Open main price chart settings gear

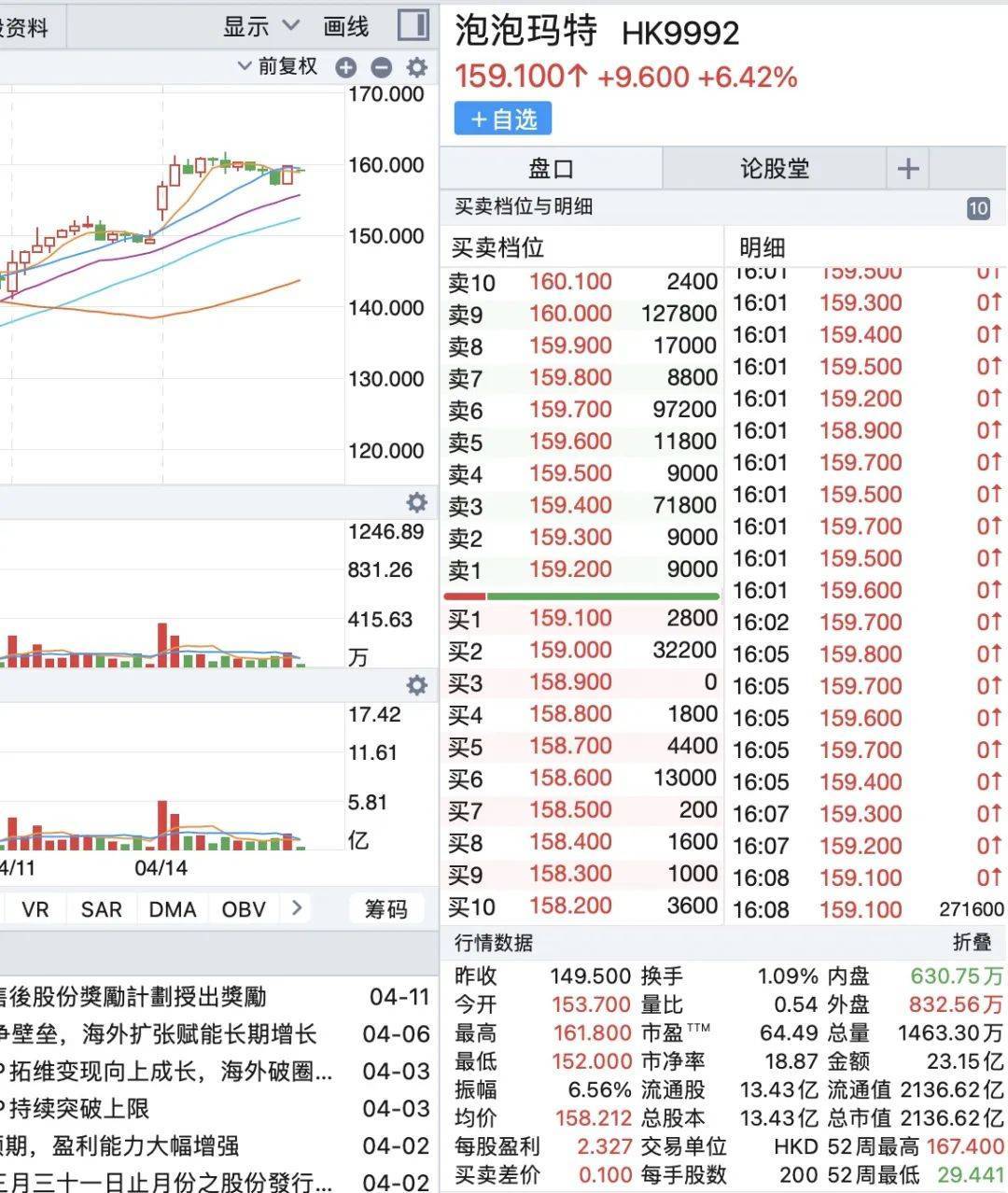(x=416, y=67)
